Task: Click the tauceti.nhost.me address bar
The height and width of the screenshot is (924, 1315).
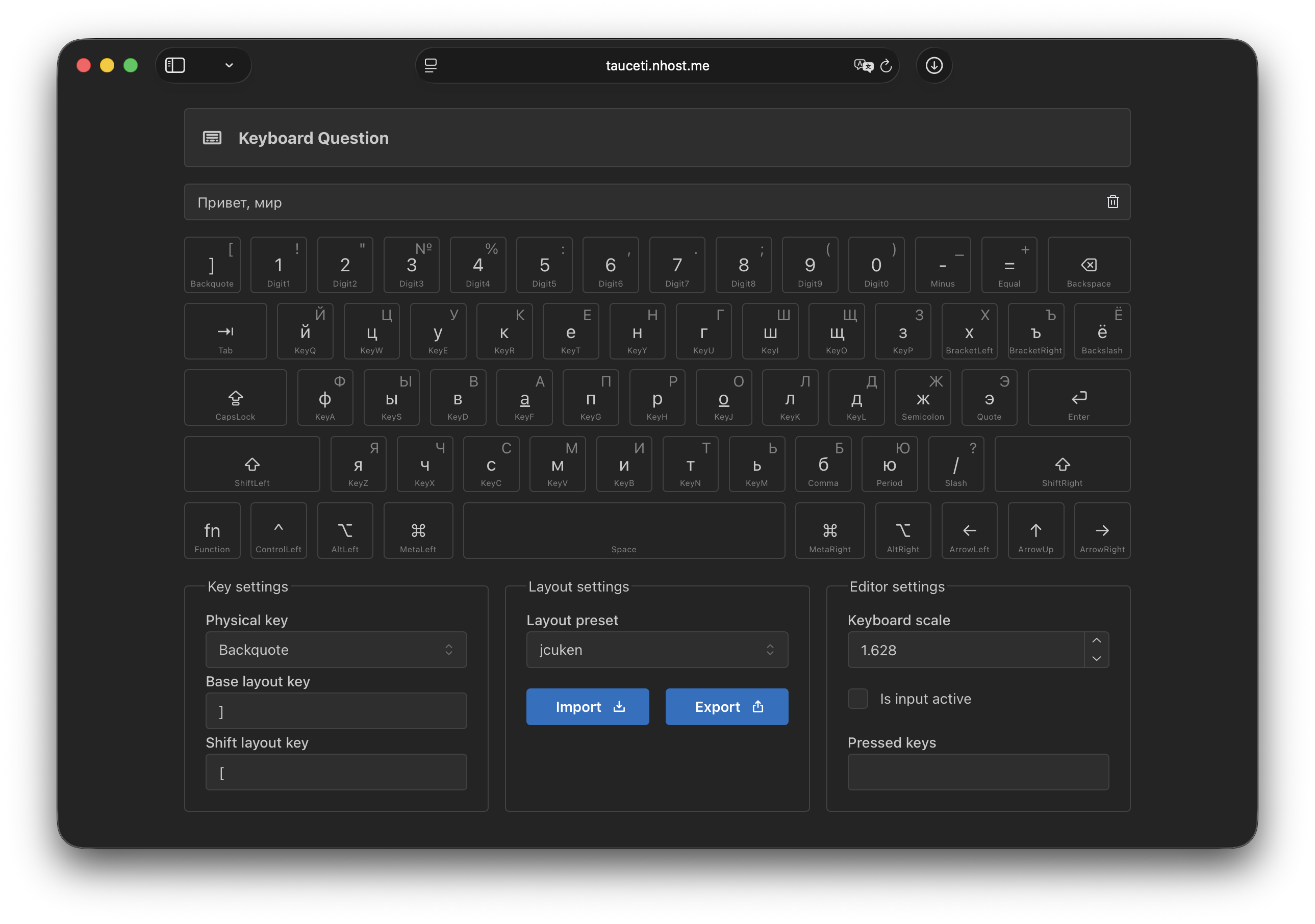Action: tap(657, 65)
